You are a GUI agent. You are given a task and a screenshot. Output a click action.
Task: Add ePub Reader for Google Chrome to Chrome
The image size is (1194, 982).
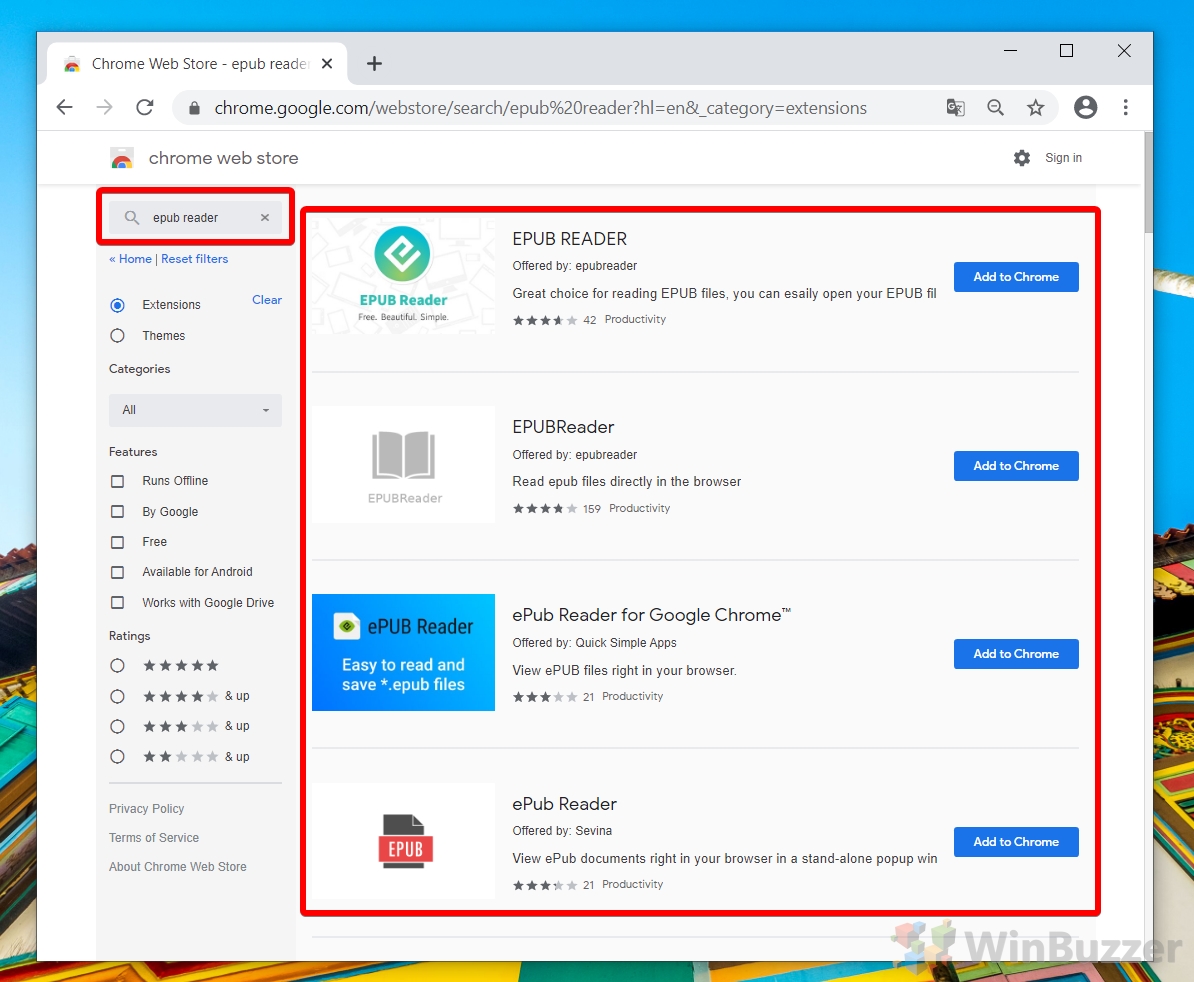[x=1016, y=654]
